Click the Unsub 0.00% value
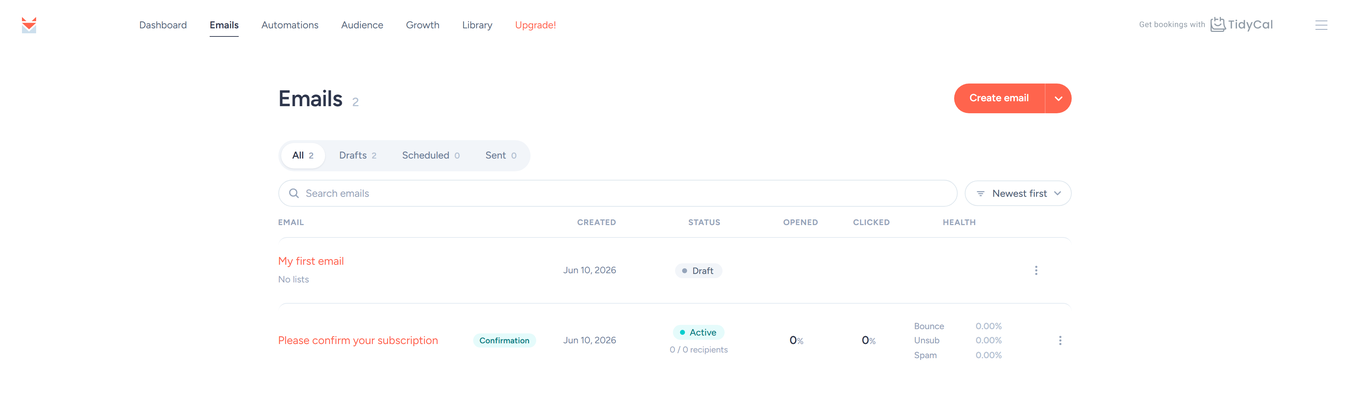The height and width of the screenshot is (407, 1360). tap(989, 341)
